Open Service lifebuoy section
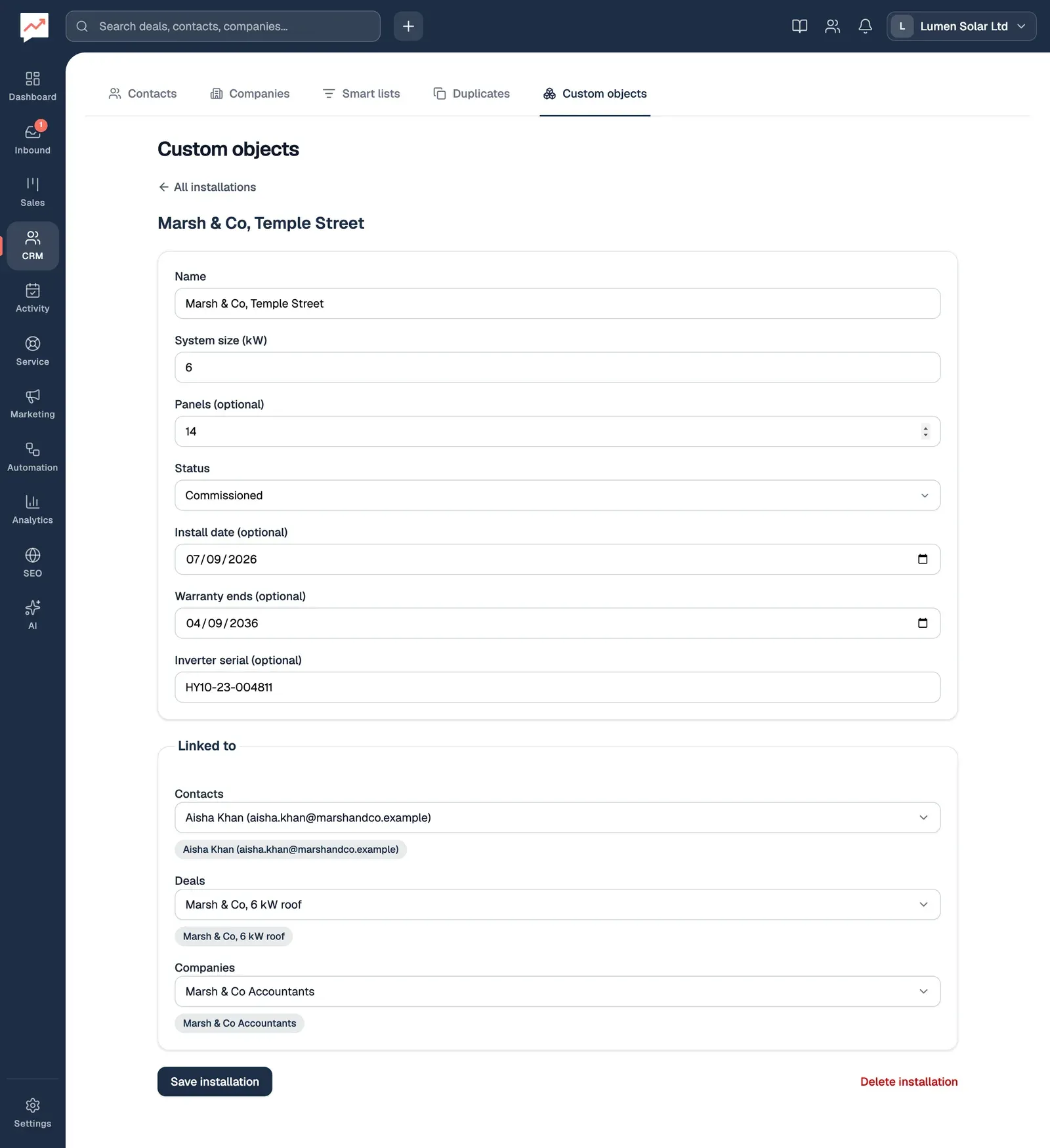The width and height of the screenshot is (1050, 1148). coord(32,352)
